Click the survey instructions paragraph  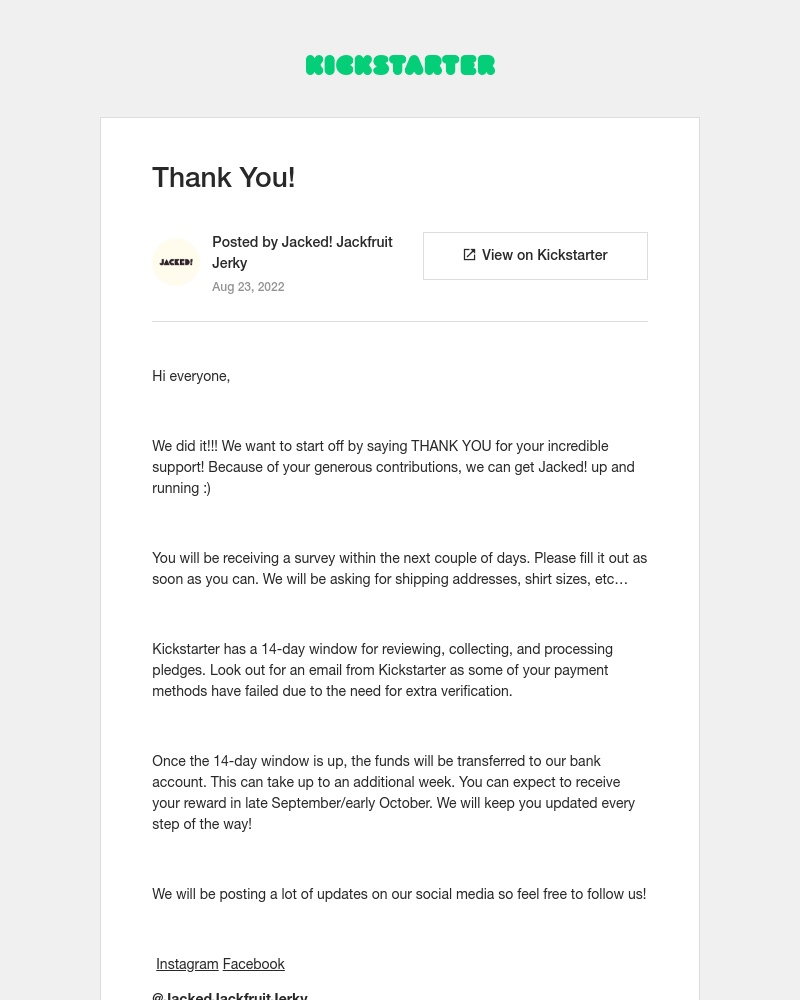coord(399,568)
